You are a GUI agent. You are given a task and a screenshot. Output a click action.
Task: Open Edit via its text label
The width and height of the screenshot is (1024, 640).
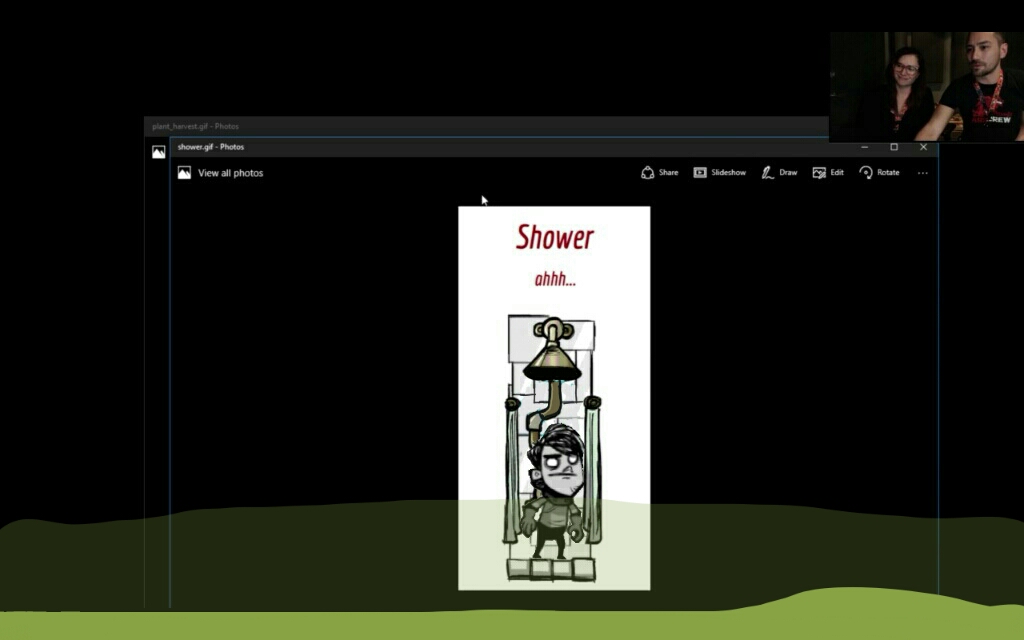pyautogui.click(x=837, y=173)
